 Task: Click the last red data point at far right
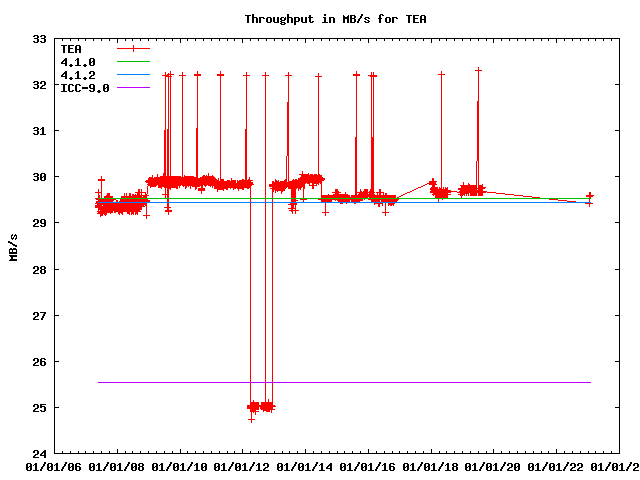(590, 197)
